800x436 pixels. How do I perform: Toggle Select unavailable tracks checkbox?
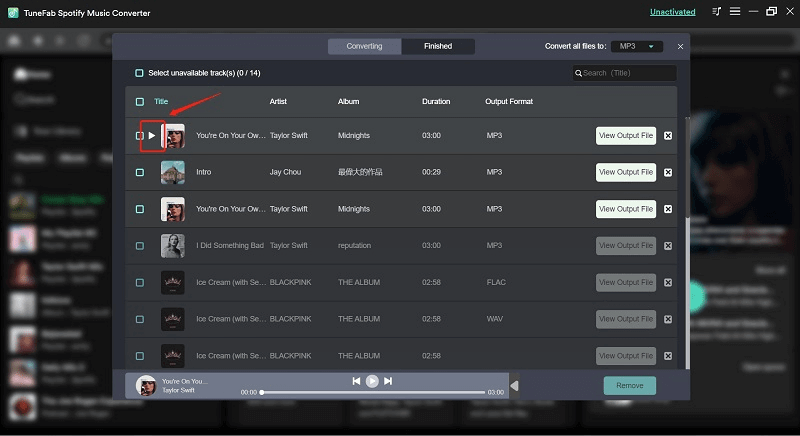click(x=139, y=73)
